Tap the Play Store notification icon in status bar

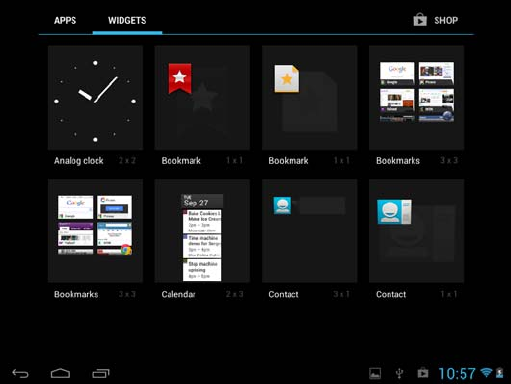click(x=423, y=373)
